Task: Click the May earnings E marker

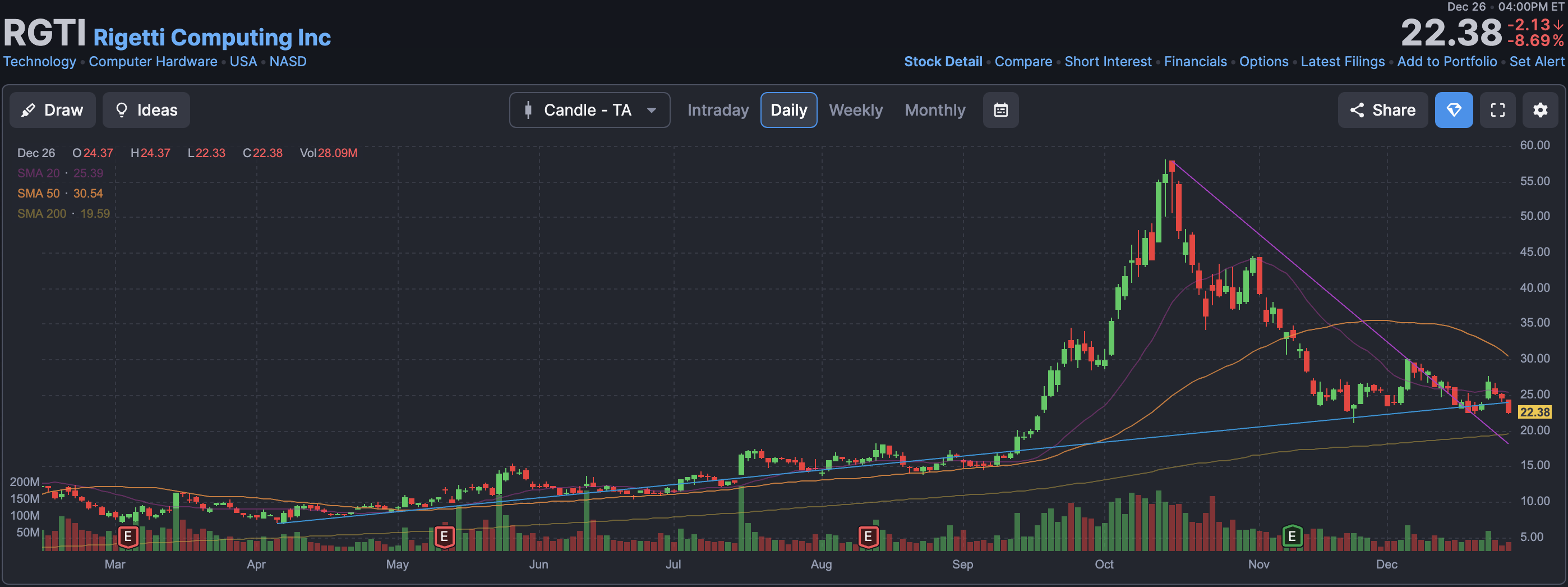Action: [x=444, y=536]
